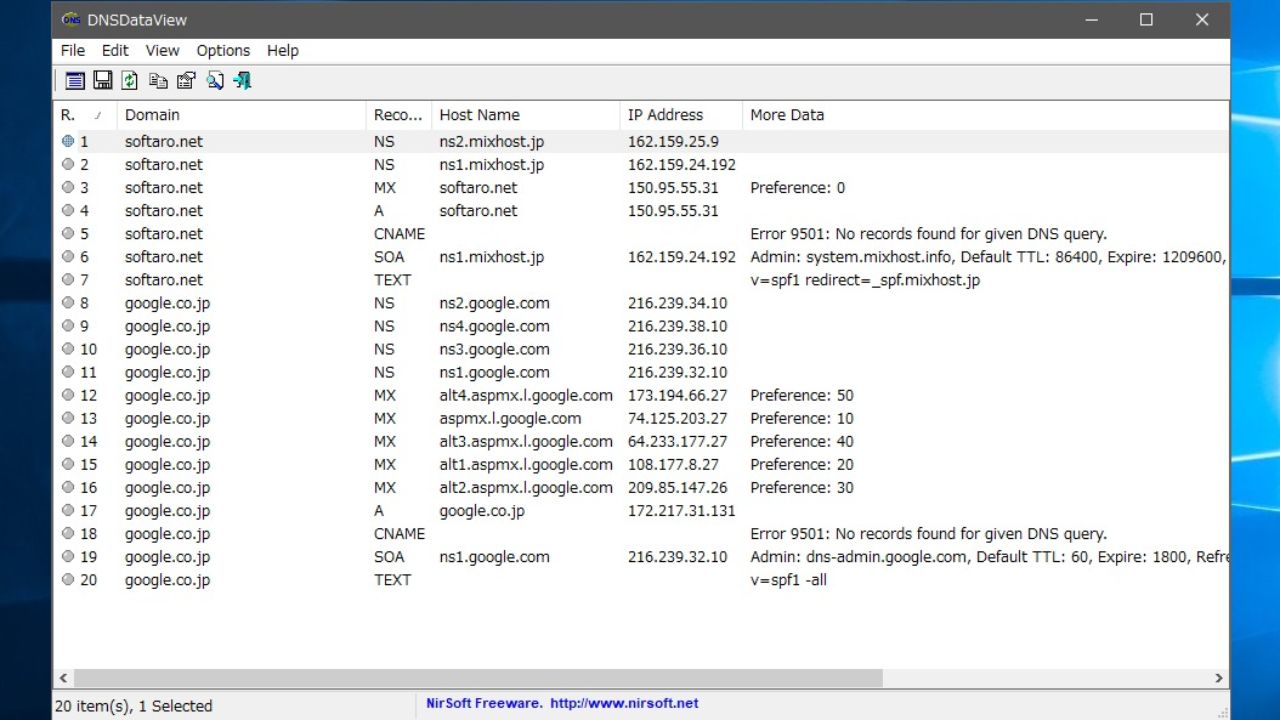
Task: Click the SOA record type in row 6
Action: [389, 257]
